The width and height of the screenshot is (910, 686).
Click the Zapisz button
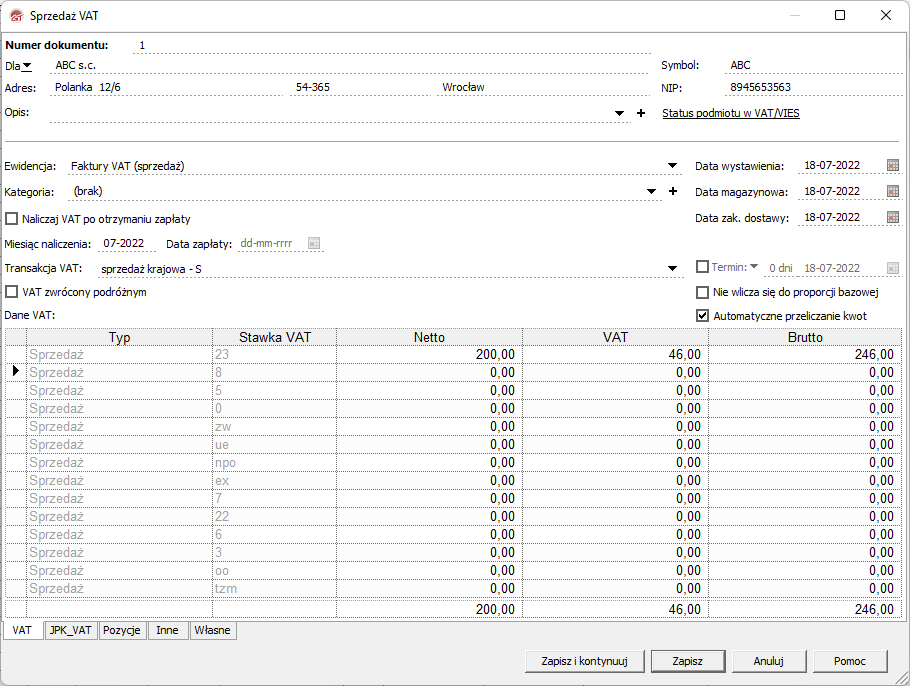[688, 661]
